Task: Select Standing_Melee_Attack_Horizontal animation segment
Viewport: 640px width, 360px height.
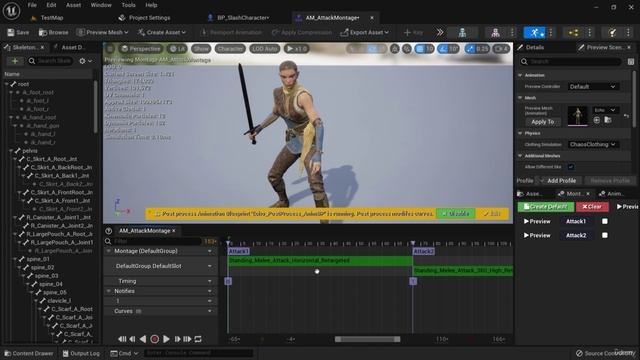Action: click(x=320, y=260)
